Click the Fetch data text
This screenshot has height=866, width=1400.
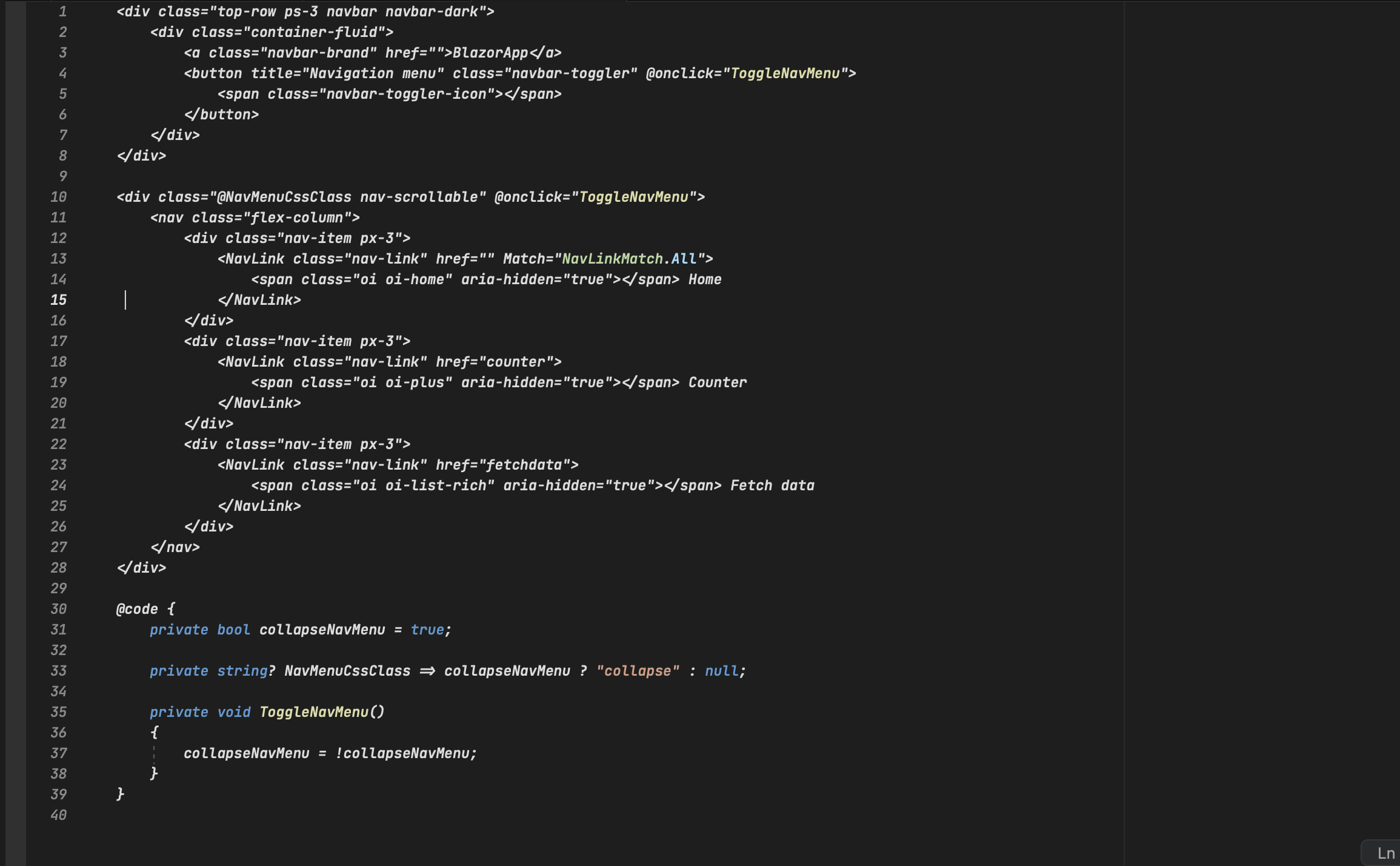click(772, 485)
